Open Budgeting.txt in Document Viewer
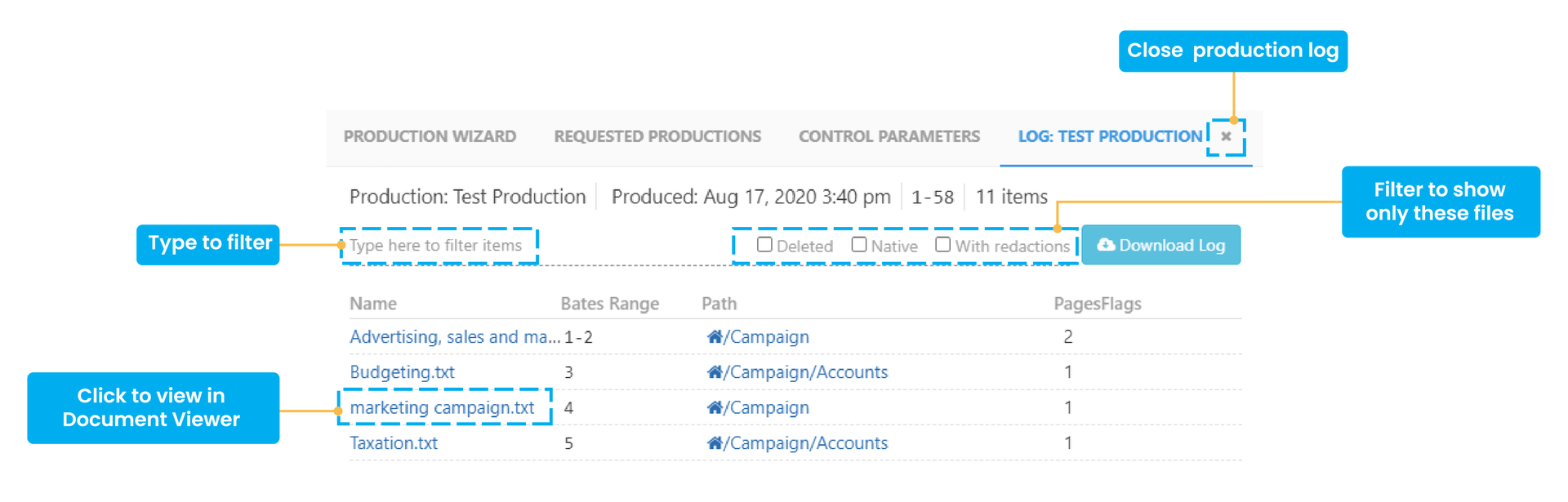Image resolution: width=1568 pixels, height=502 pixels. point(402,372)
